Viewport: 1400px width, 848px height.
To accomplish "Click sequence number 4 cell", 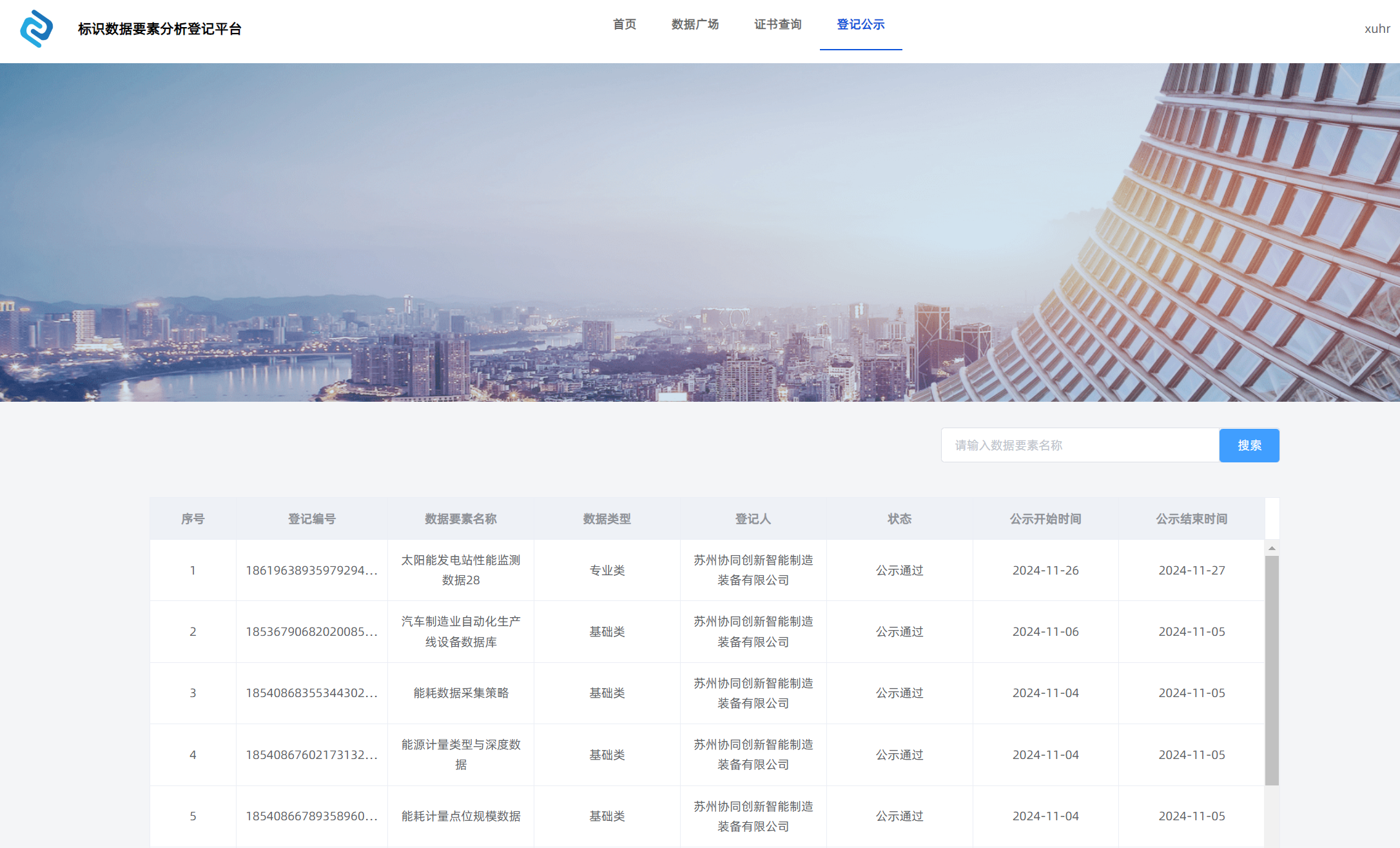I will [x=193, y=754].
